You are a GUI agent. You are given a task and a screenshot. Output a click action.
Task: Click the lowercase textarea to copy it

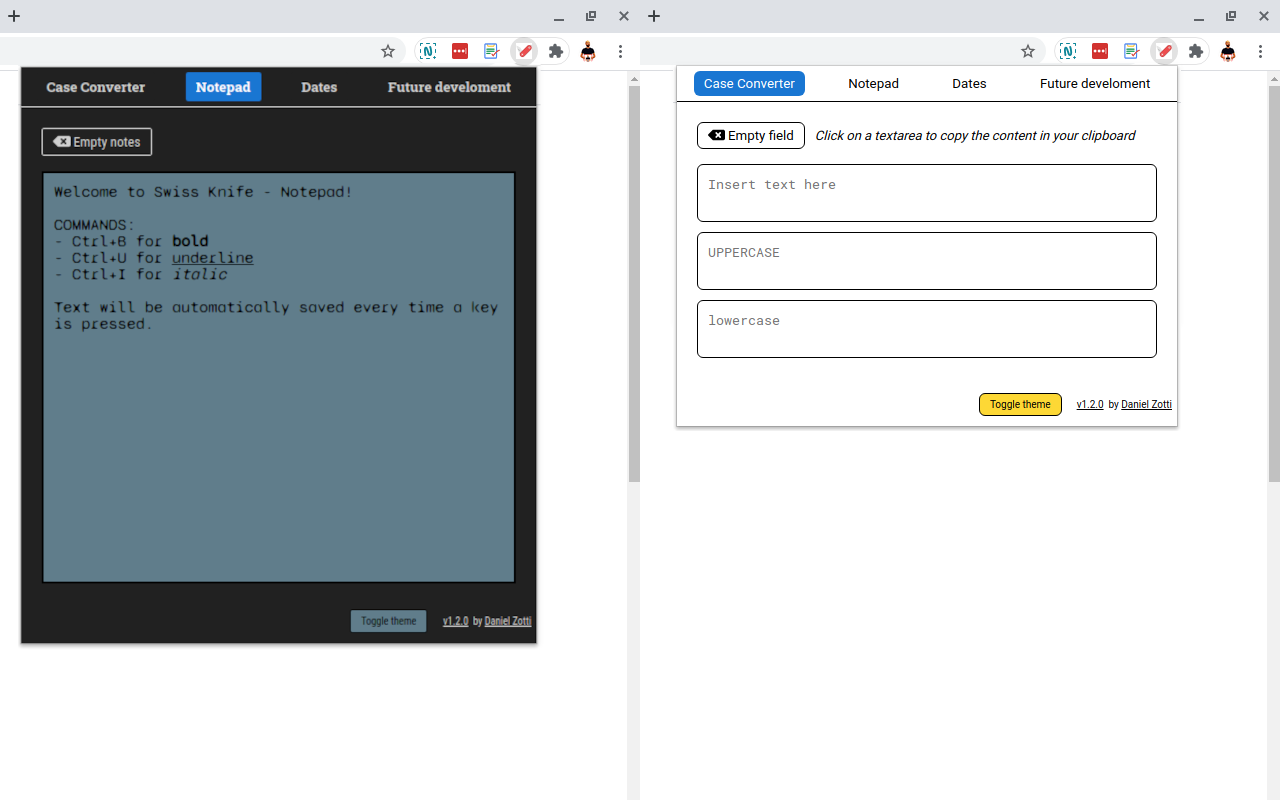point(927,329)
